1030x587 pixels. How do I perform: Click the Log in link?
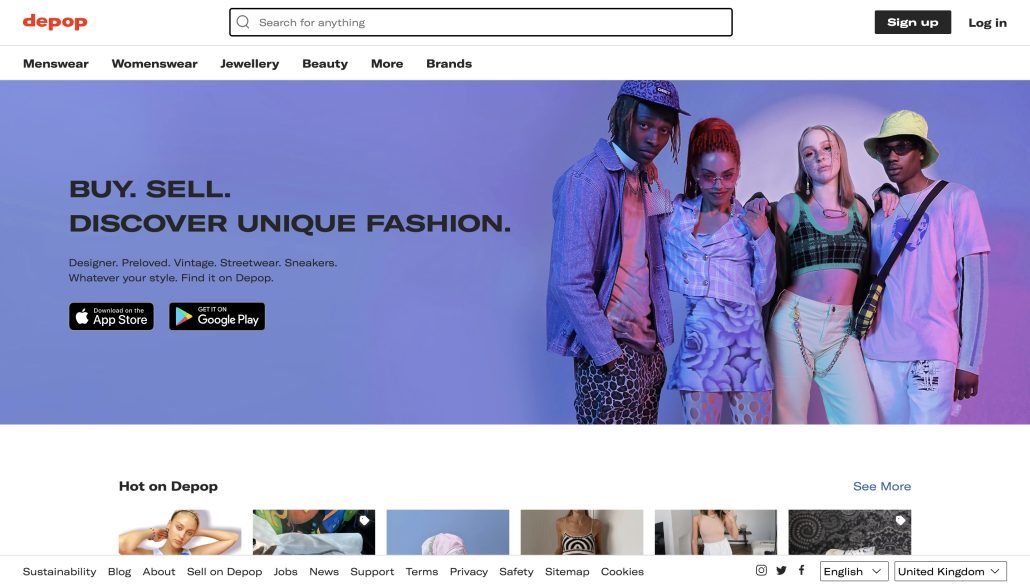coord(987,22)
